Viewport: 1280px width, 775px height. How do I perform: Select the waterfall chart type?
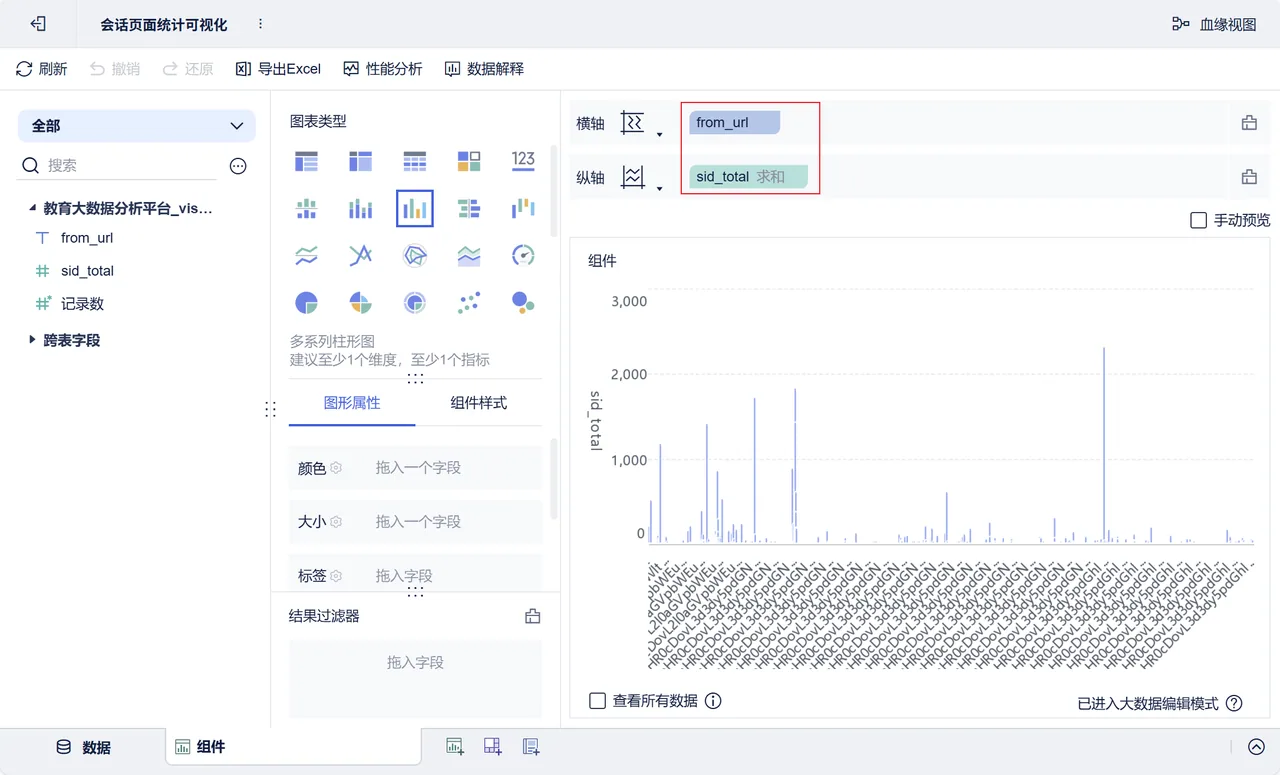coord(523,208)
